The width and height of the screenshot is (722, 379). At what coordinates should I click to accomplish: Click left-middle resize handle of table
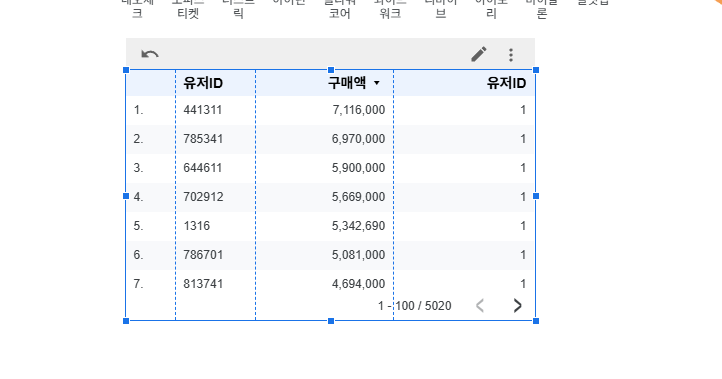[x=126, y=196]
